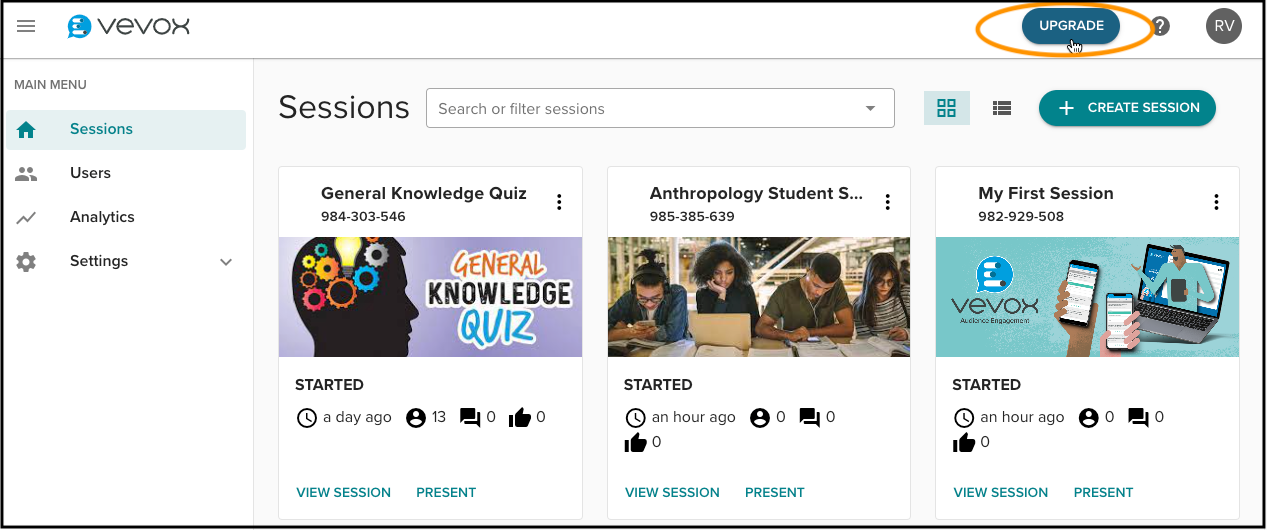
Task: View the General Knowledge Quiz session
Action: point(344,492)
